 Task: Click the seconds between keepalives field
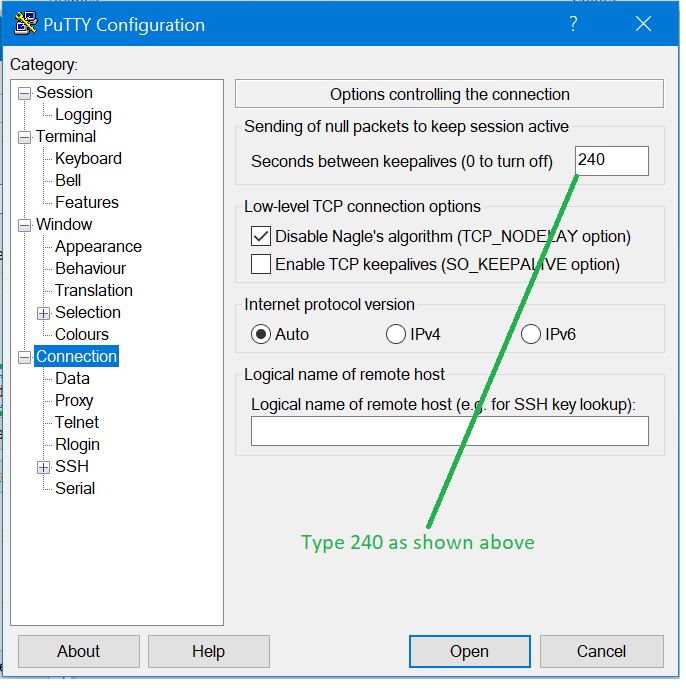point(611,160)
